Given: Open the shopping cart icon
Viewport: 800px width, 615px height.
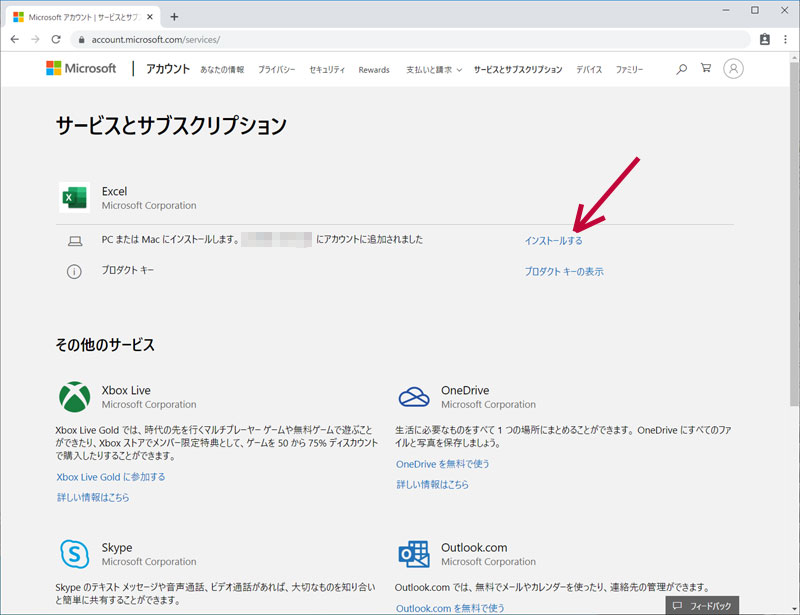Looking at the screenshot, I should [x=706, y=68].
